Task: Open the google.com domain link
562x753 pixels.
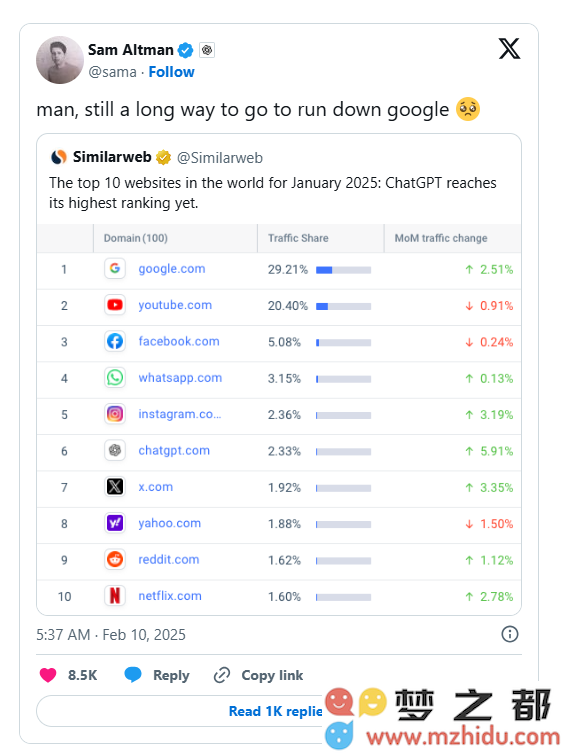Action: pyautogui.click(x=171, y=268)
